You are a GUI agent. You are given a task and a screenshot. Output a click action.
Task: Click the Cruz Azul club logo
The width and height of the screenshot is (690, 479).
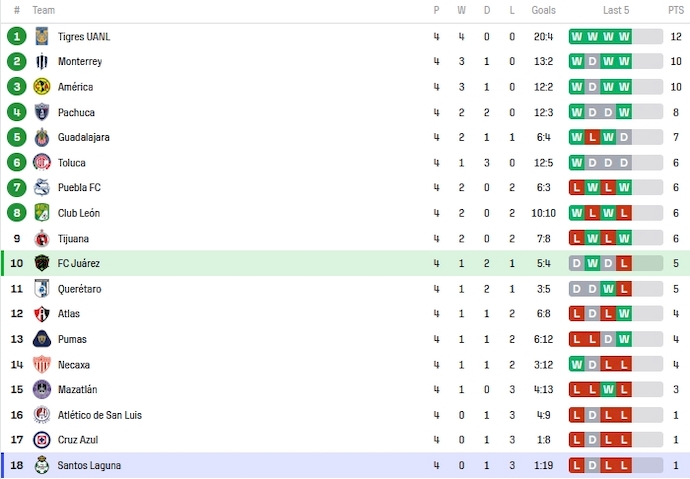tap(42, 440)
